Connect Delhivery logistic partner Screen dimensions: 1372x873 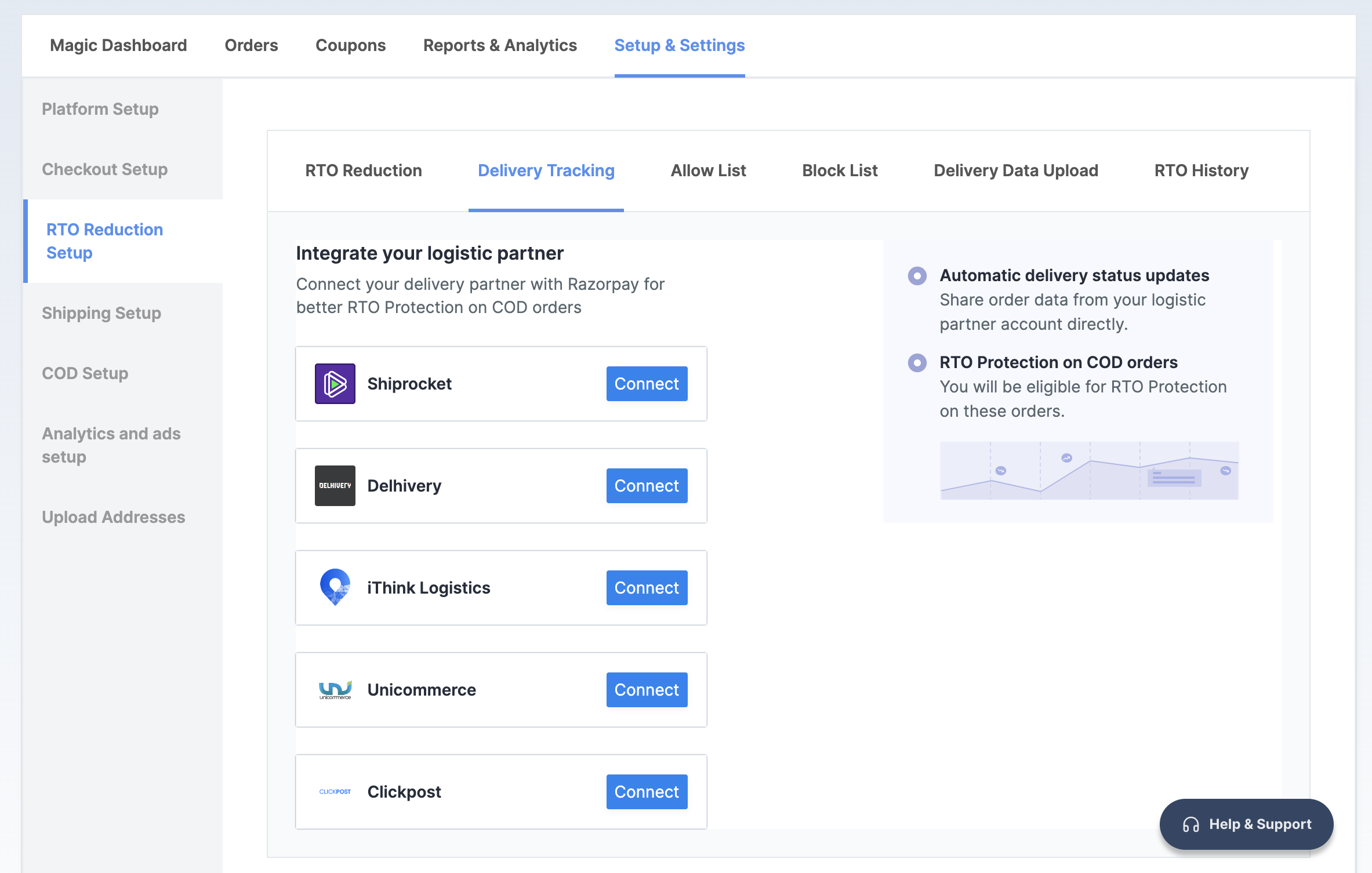tap(647, 485)
